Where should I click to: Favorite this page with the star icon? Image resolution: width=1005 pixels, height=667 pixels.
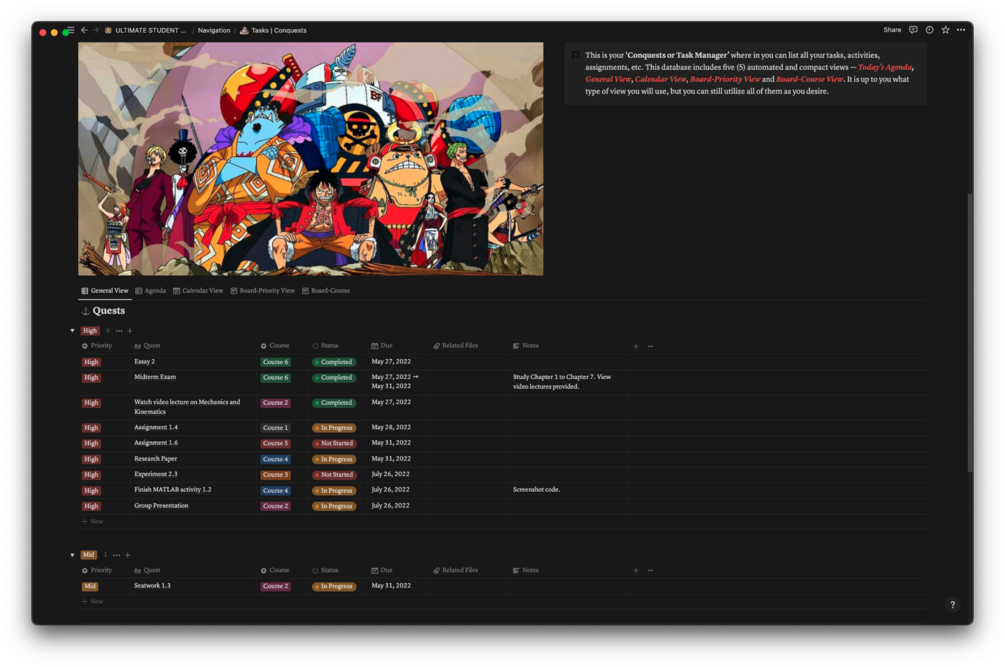tap(945, 29)
